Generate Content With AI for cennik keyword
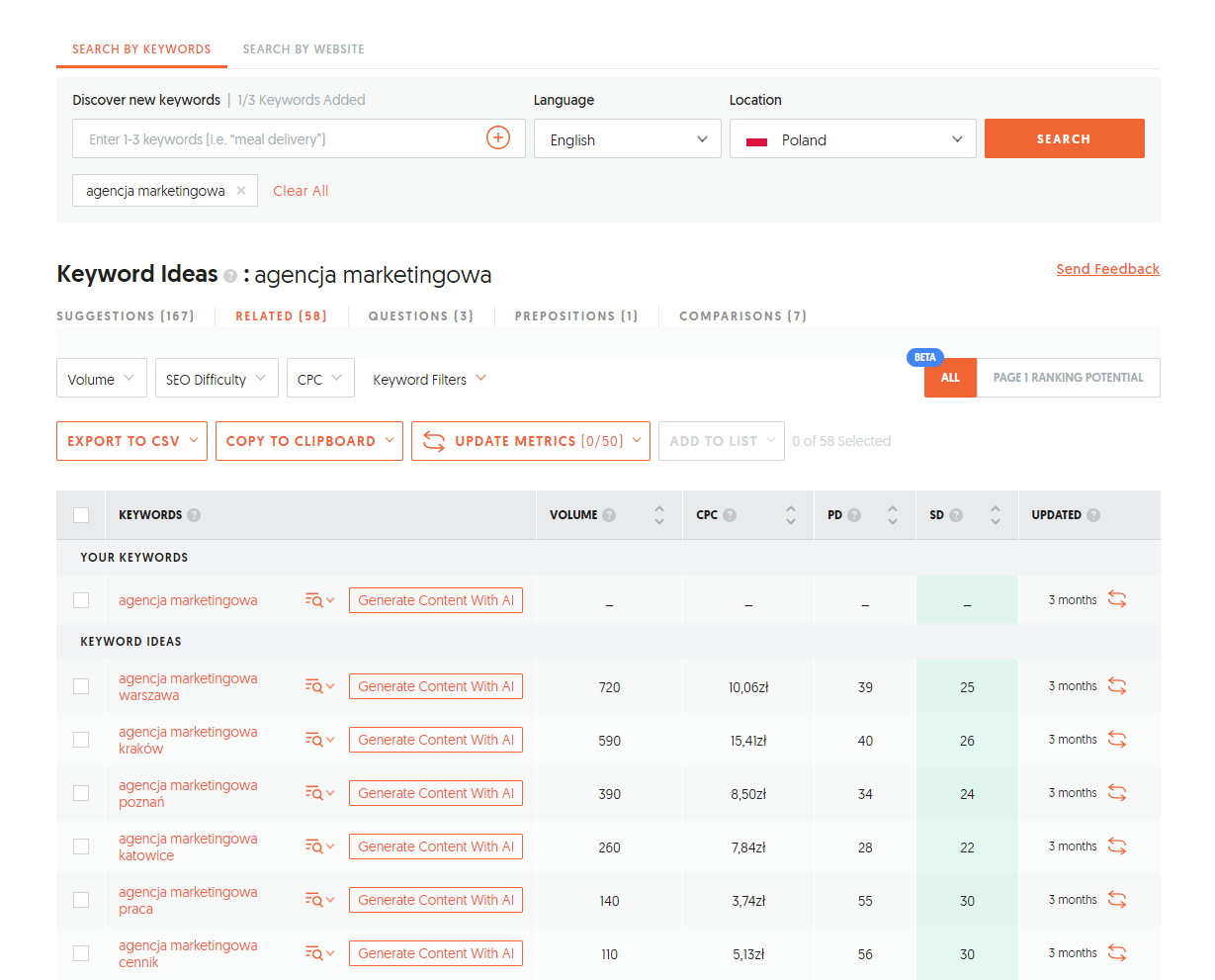Viewport: 1215px width, 980px height. click(436, 953)
